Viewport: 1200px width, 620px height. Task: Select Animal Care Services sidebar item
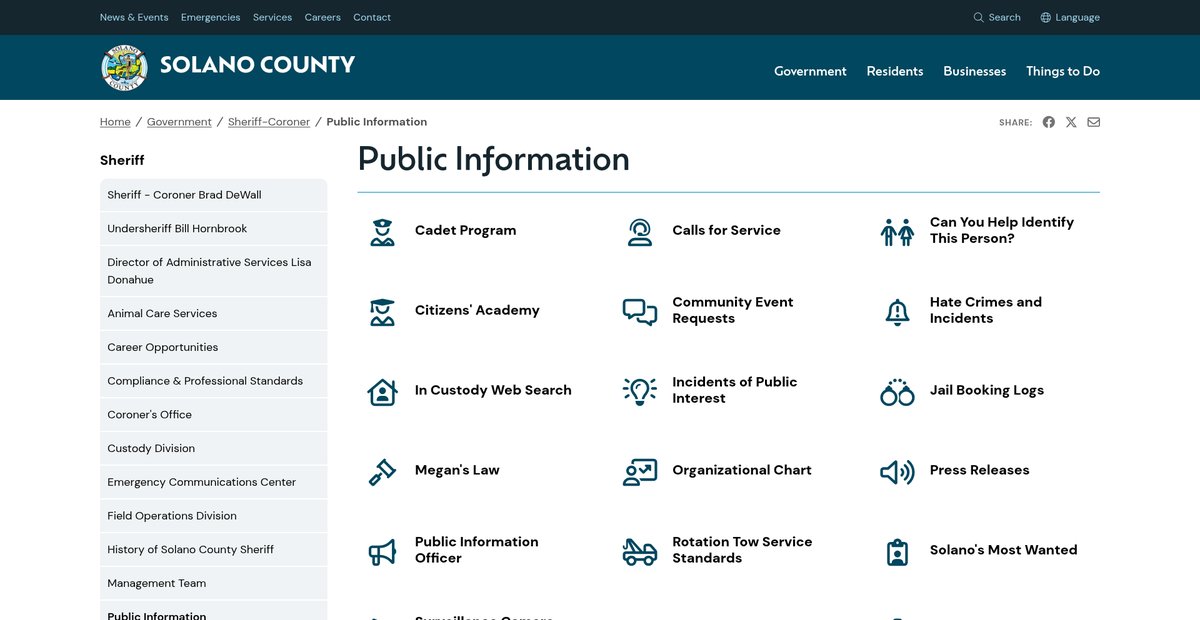(x=213, y=313)
